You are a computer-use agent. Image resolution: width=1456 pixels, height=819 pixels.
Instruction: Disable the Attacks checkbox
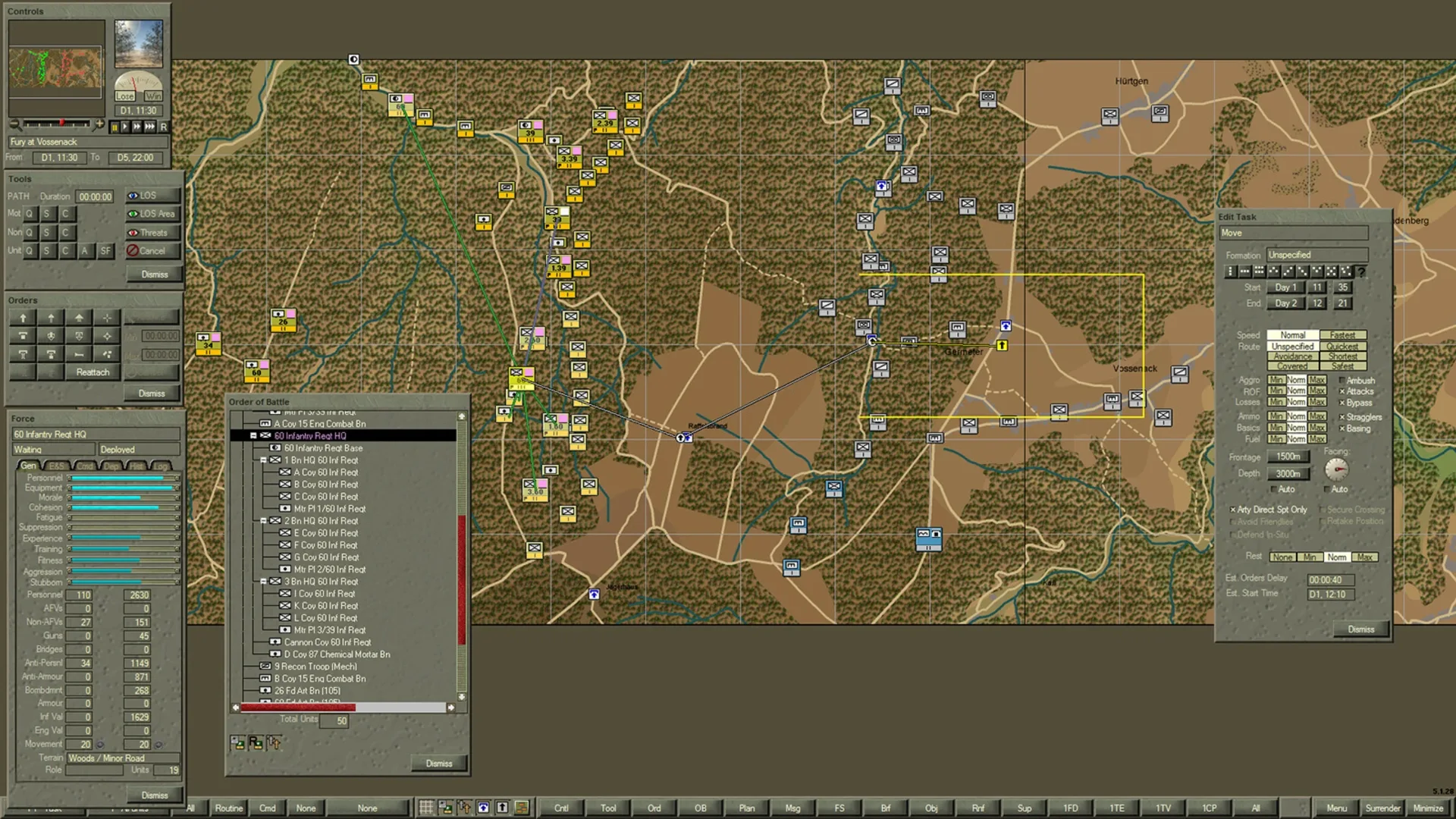tap(1343, 391)
